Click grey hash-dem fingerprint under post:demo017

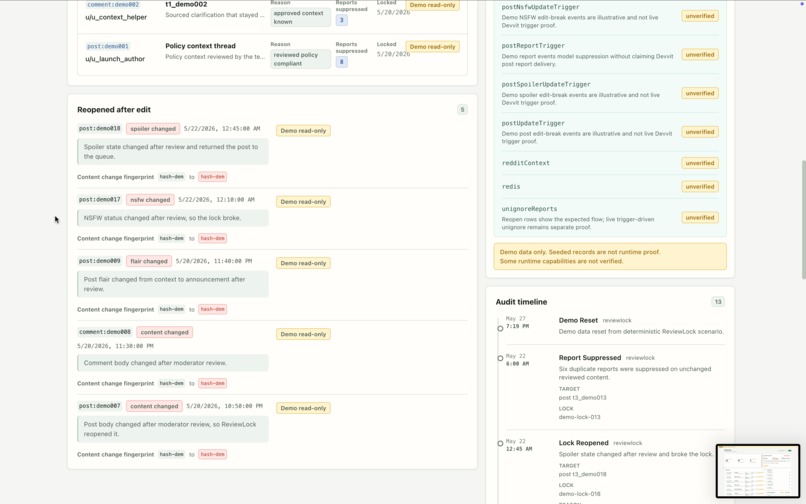pos(171,238)
